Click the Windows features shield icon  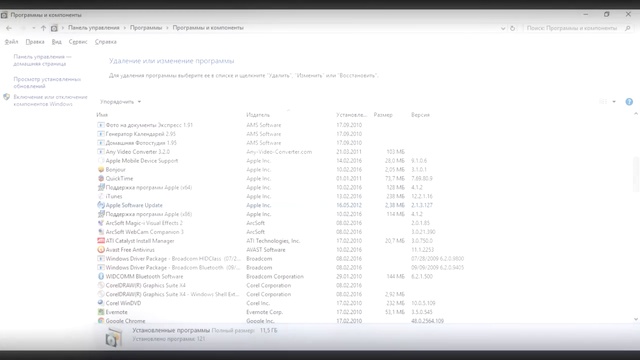click(x=7, y=97)
